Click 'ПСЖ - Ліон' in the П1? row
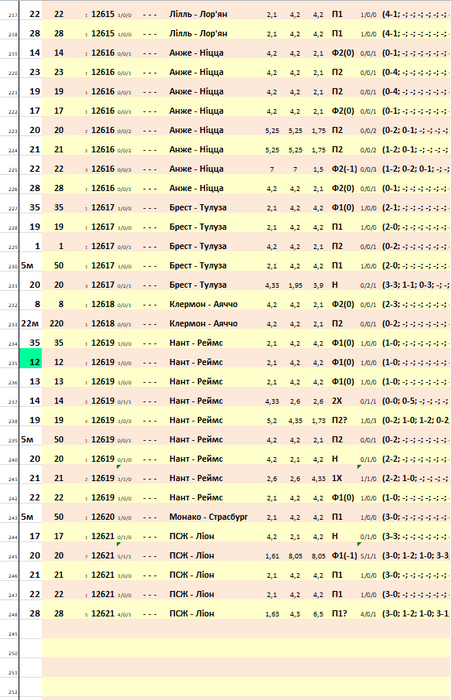Viewport: 451px width, 700px height. pyautogui.click(x=192, y=614)
